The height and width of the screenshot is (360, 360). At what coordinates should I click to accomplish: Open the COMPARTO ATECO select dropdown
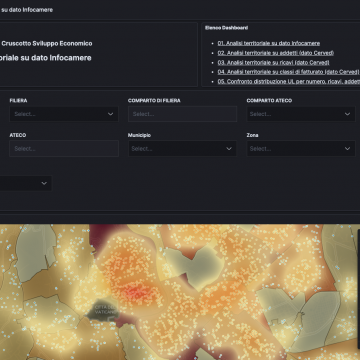301,114
